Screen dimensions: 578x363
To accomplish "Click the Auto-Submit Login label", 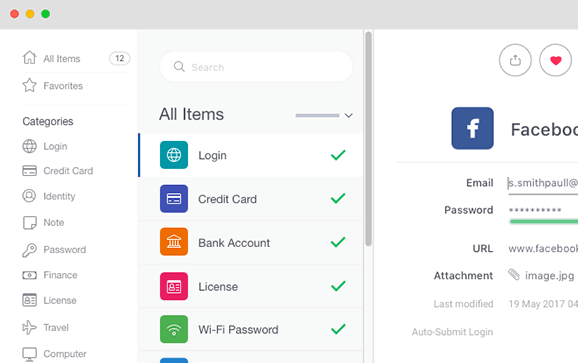I will point(452,332).
